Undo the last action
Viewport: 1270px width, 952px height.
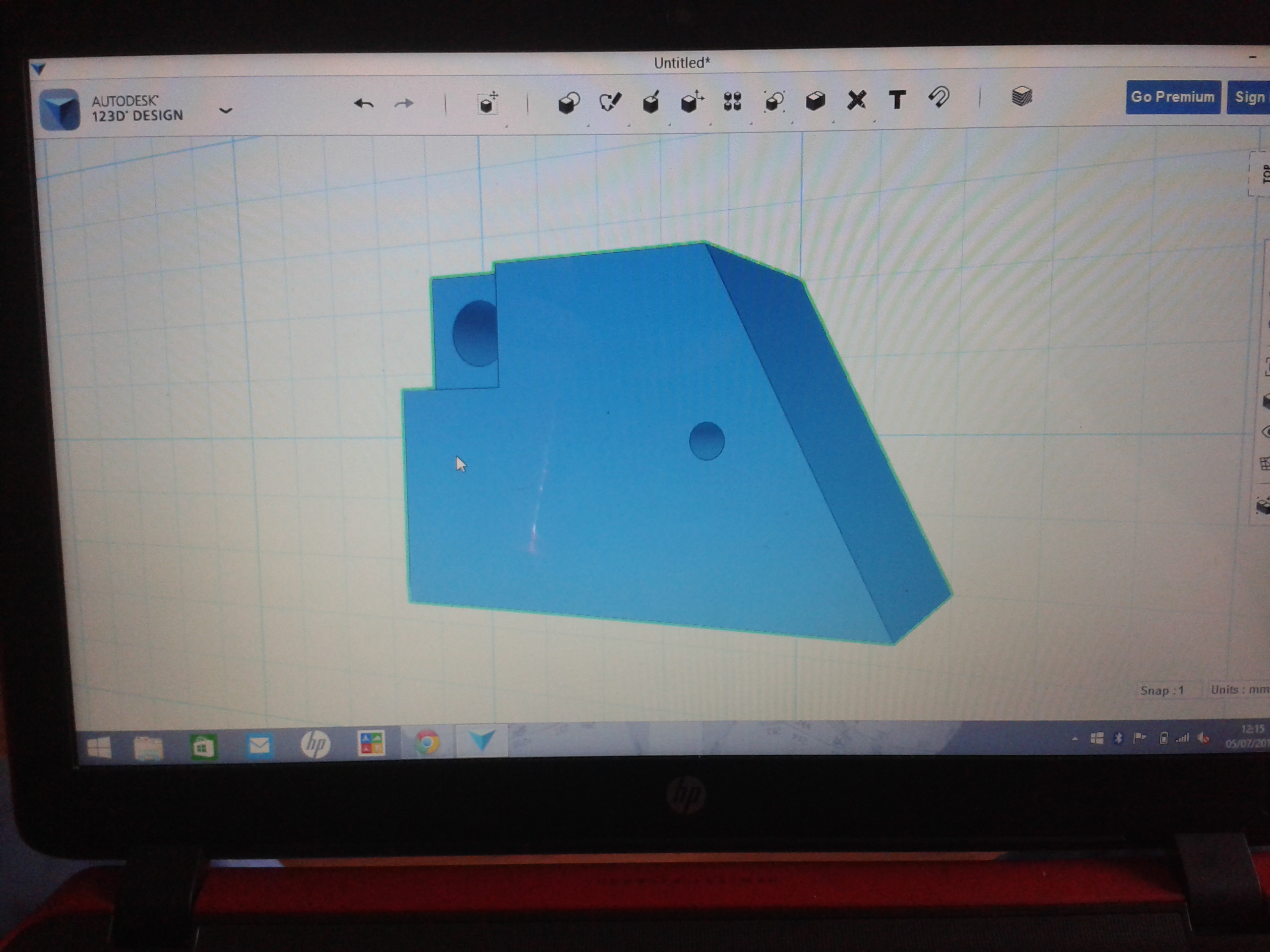[364, 104]
